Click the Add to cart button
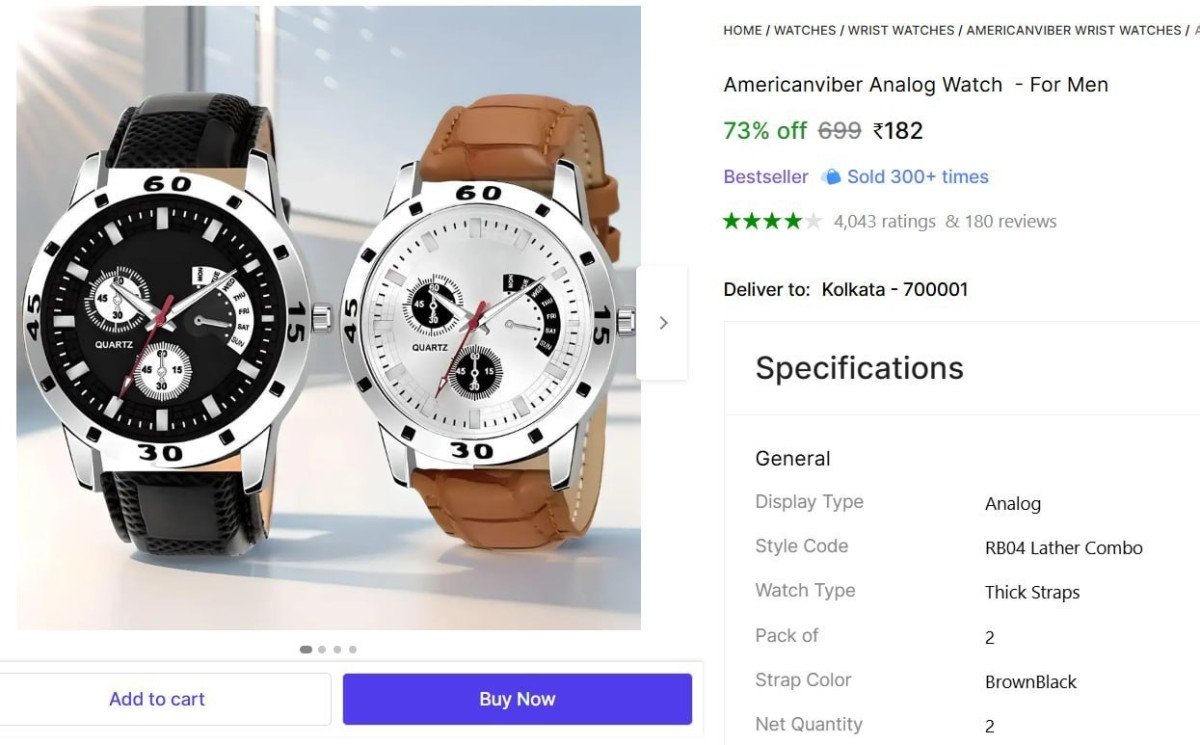 pos(157,698)
